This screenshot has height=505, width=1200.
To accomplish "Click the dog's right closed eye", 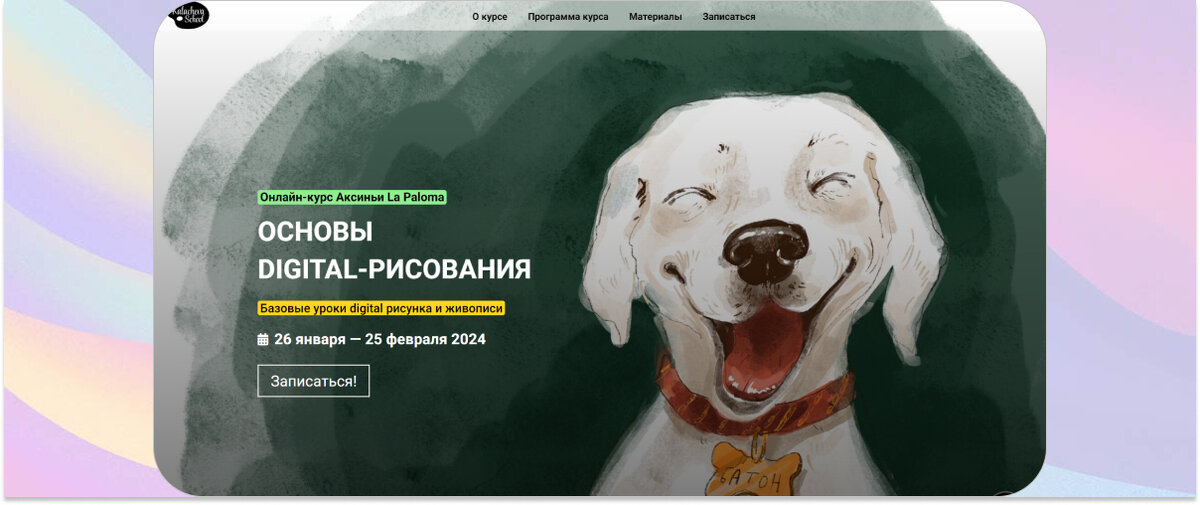I will 831,184.
